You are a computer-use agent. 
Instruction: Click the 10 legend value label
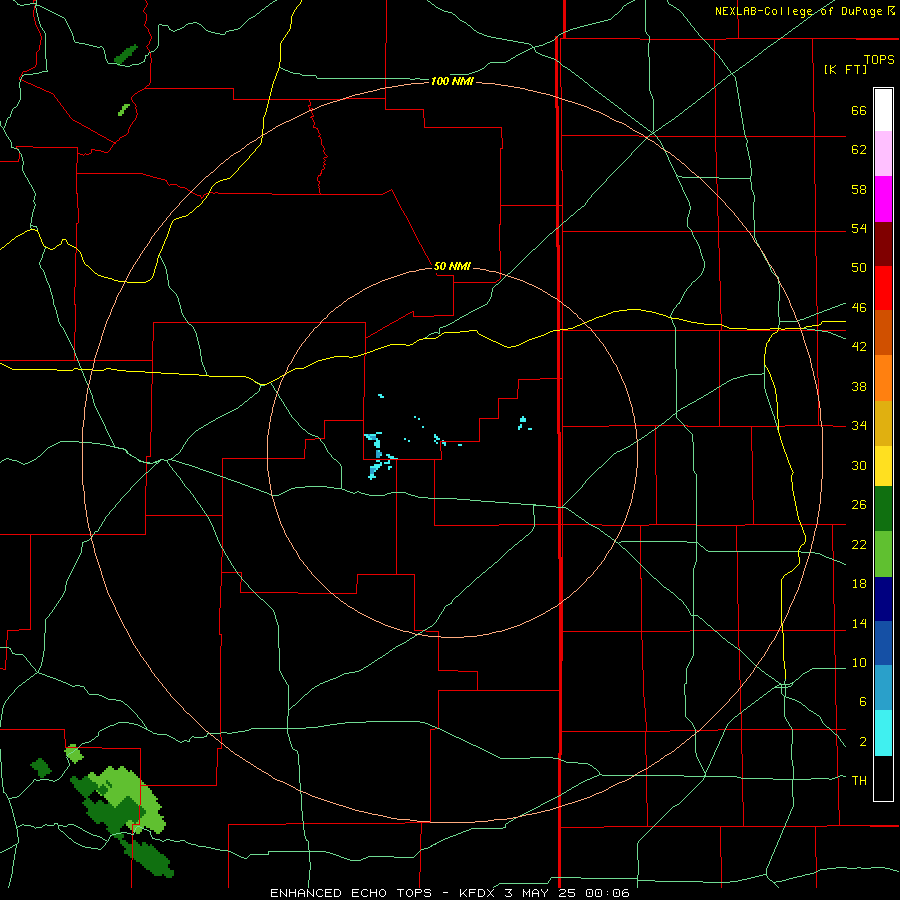tap(859, 662)
